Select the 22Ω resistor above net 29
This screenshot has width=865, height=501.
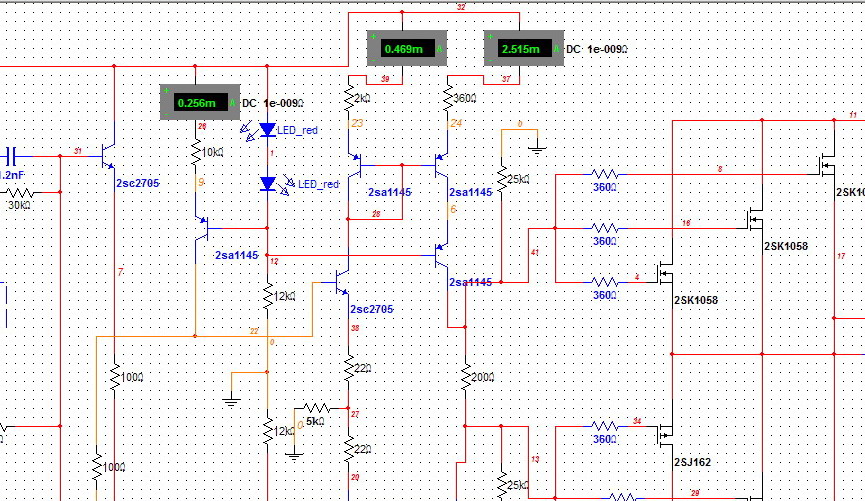coord(349,449)
